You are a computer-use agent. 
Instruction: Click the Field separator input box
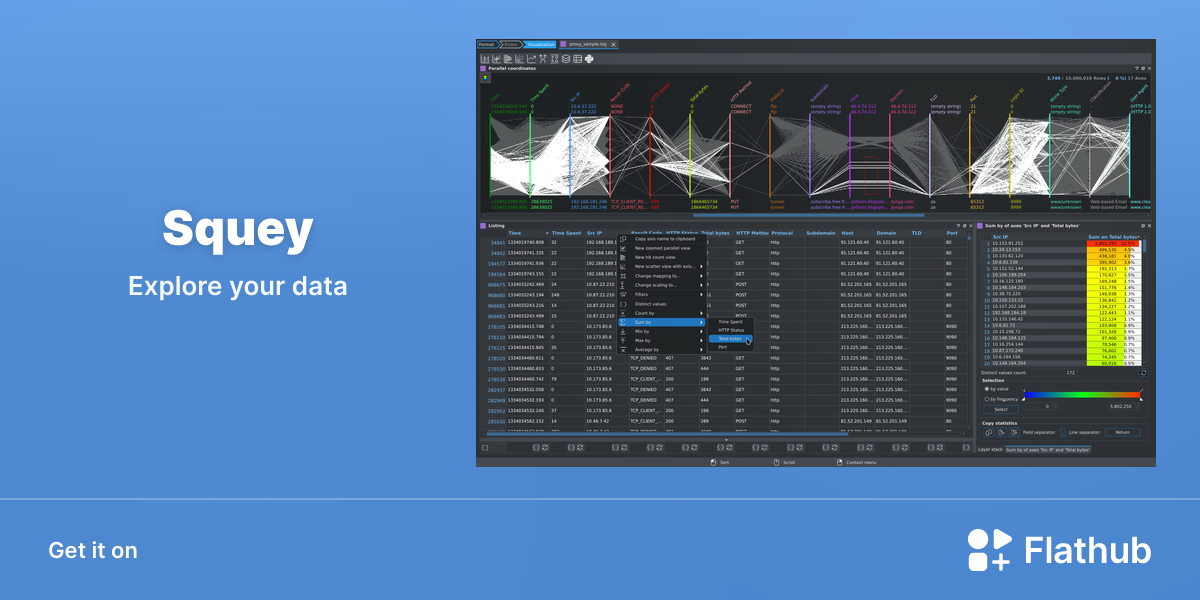point(1061,432)
